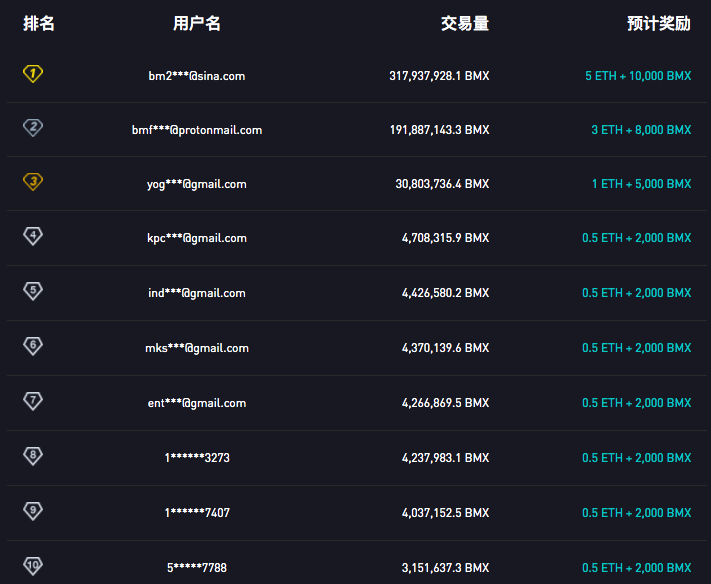The image size is (711, 584).
Task: Click the rank 6 diamond badge
Action: coord(33,346)
